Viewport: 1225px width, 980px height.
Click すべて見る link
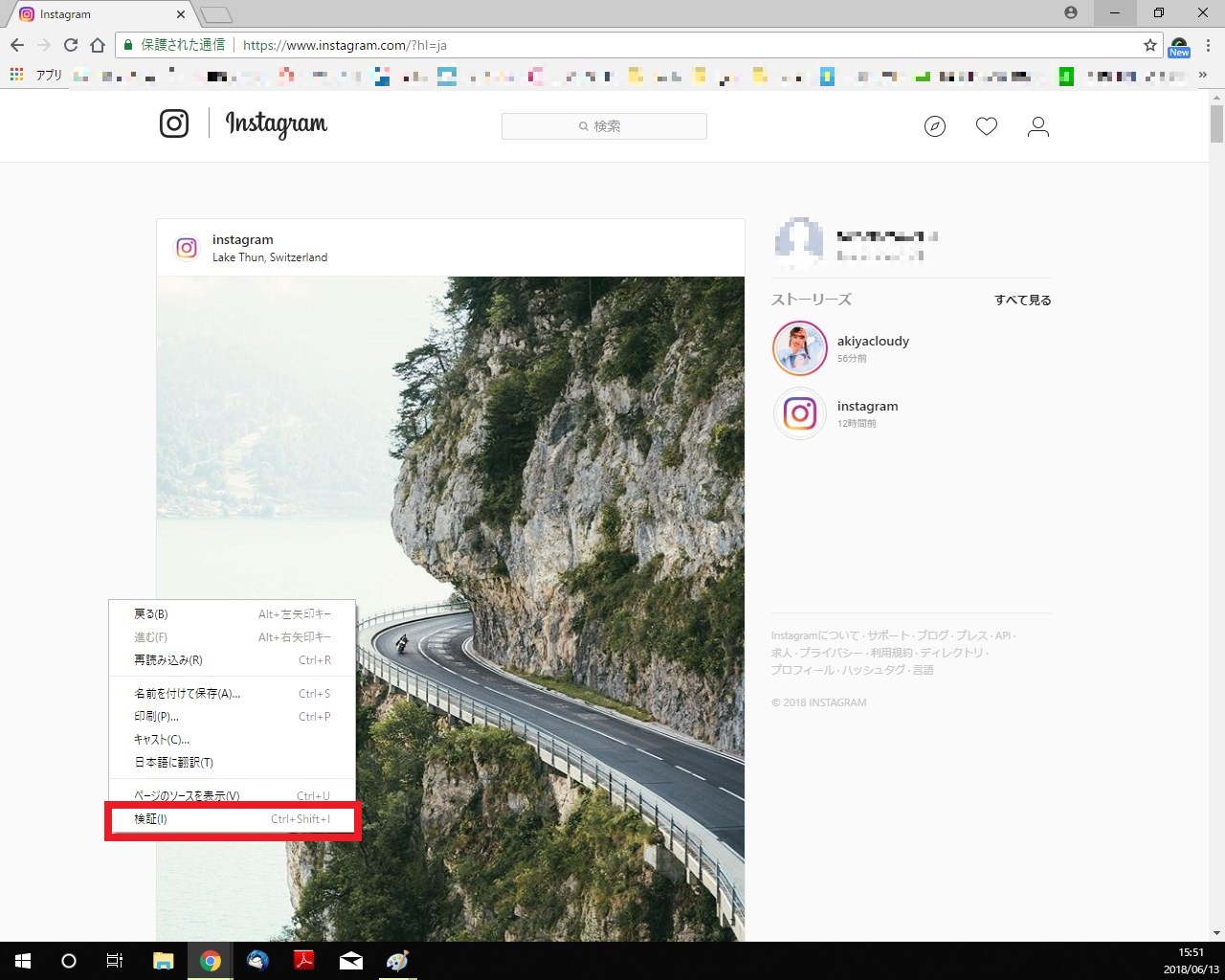click(1023, 301)
